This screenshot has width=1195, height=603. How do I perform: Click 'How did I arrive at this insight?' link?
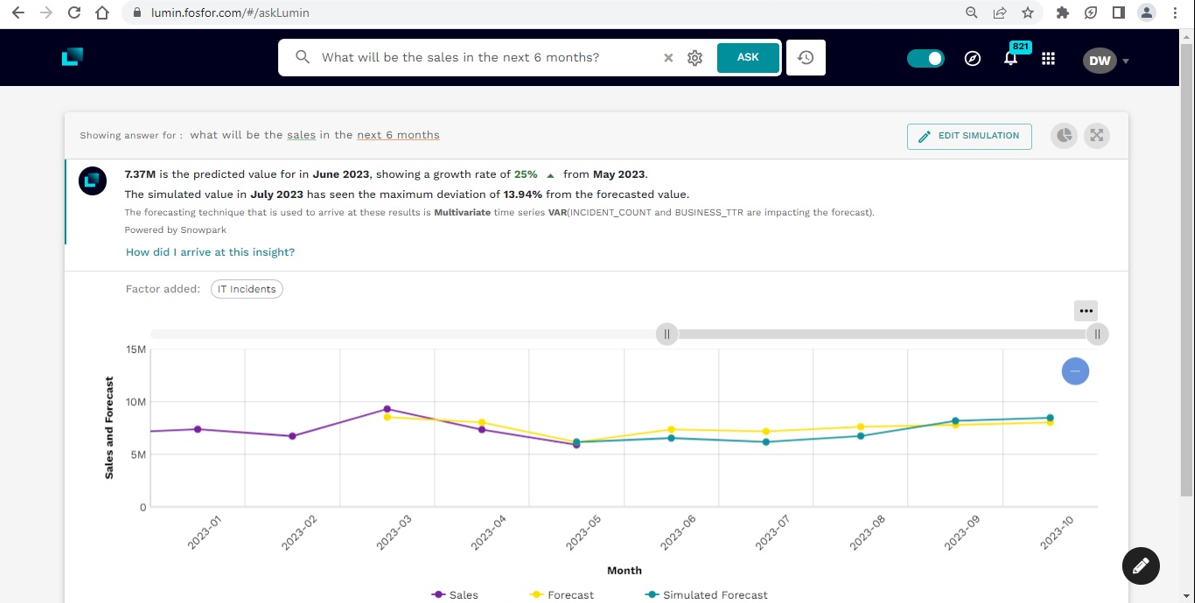pyautogui.click(x=210, y=252)
